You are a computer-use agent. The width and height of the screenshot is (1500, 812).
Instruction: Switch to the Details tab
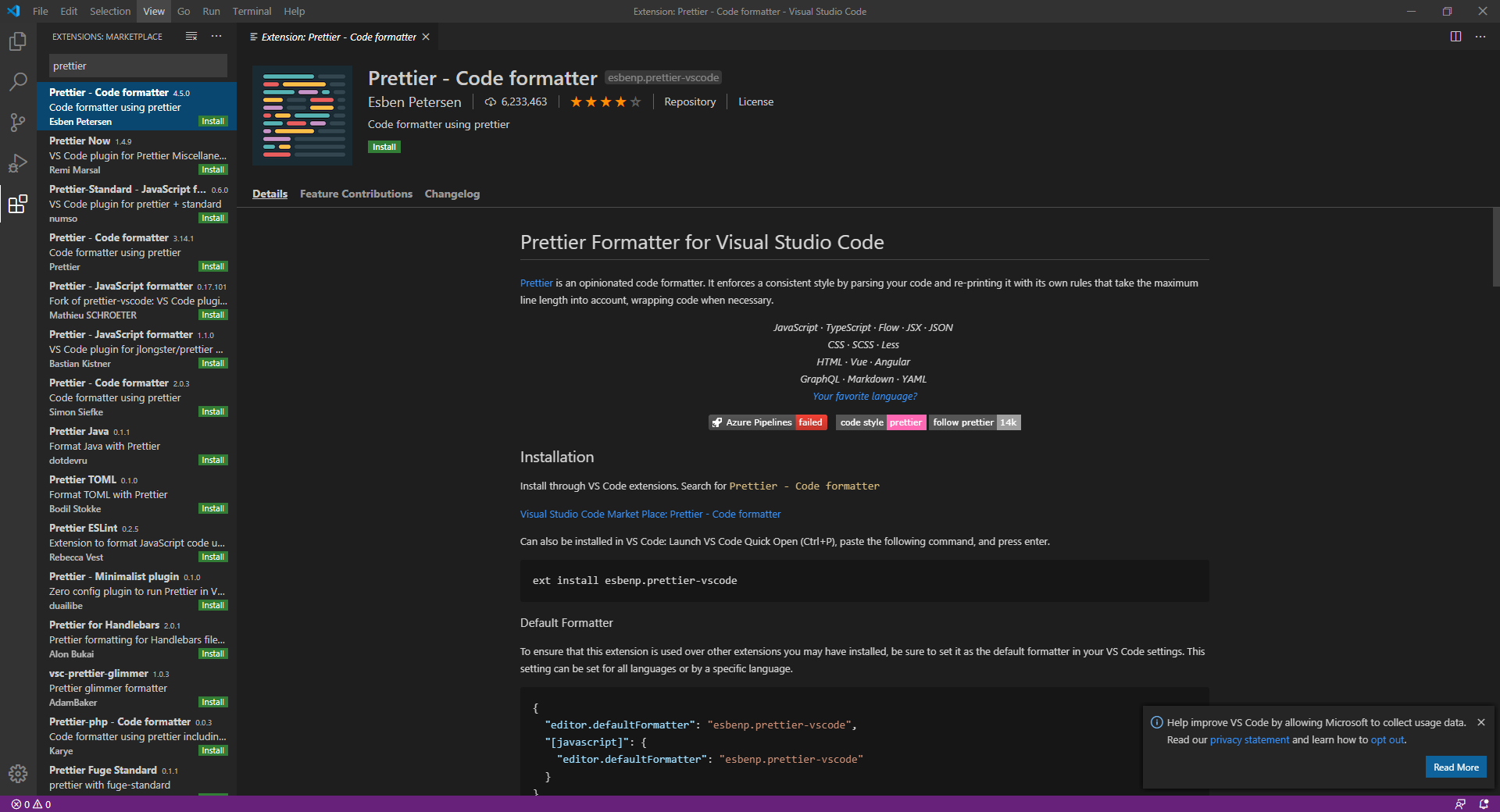tap(270, 194)
